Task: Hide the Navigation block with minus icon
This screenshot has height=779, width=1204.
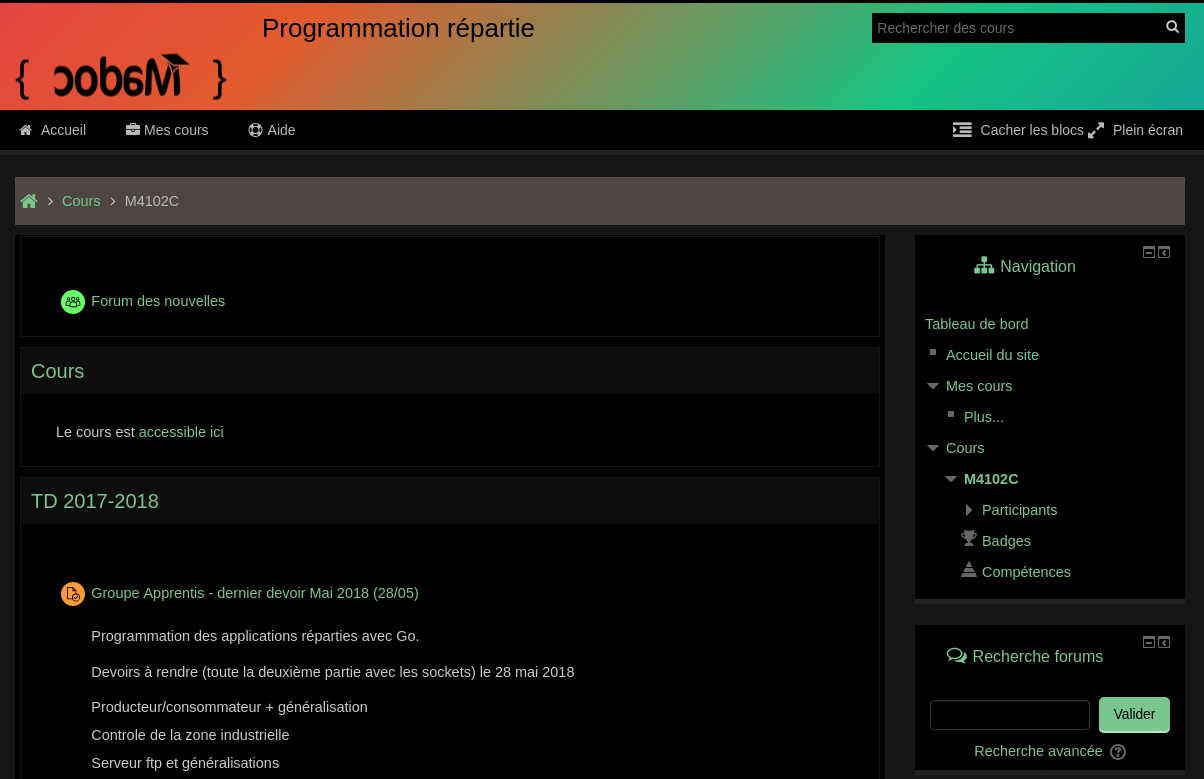Action: pos(1149,253)
